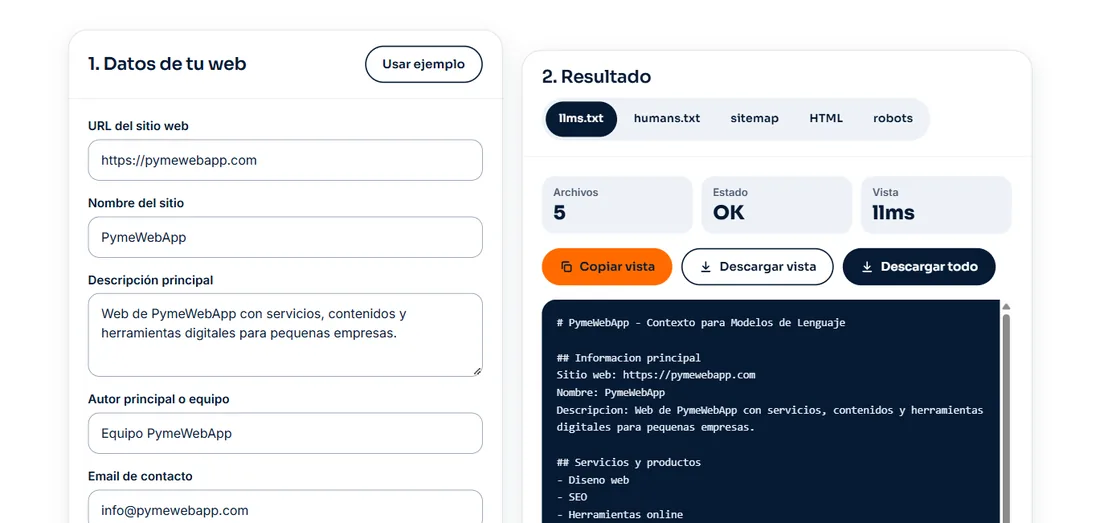Click the '2. Resultado' heading
The width and height of the screenshot is (1100, 523).
596,76
